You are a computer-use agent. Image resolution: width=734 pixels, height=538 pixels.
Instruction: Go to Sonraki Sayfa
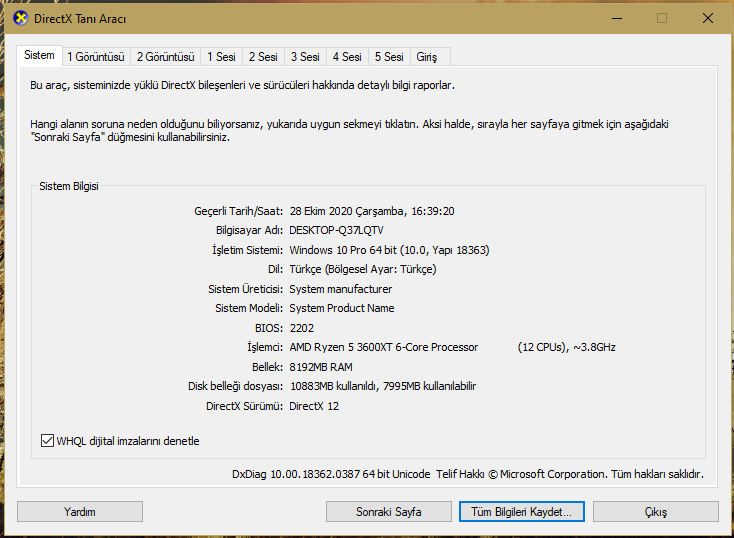[x=389, y=511]
